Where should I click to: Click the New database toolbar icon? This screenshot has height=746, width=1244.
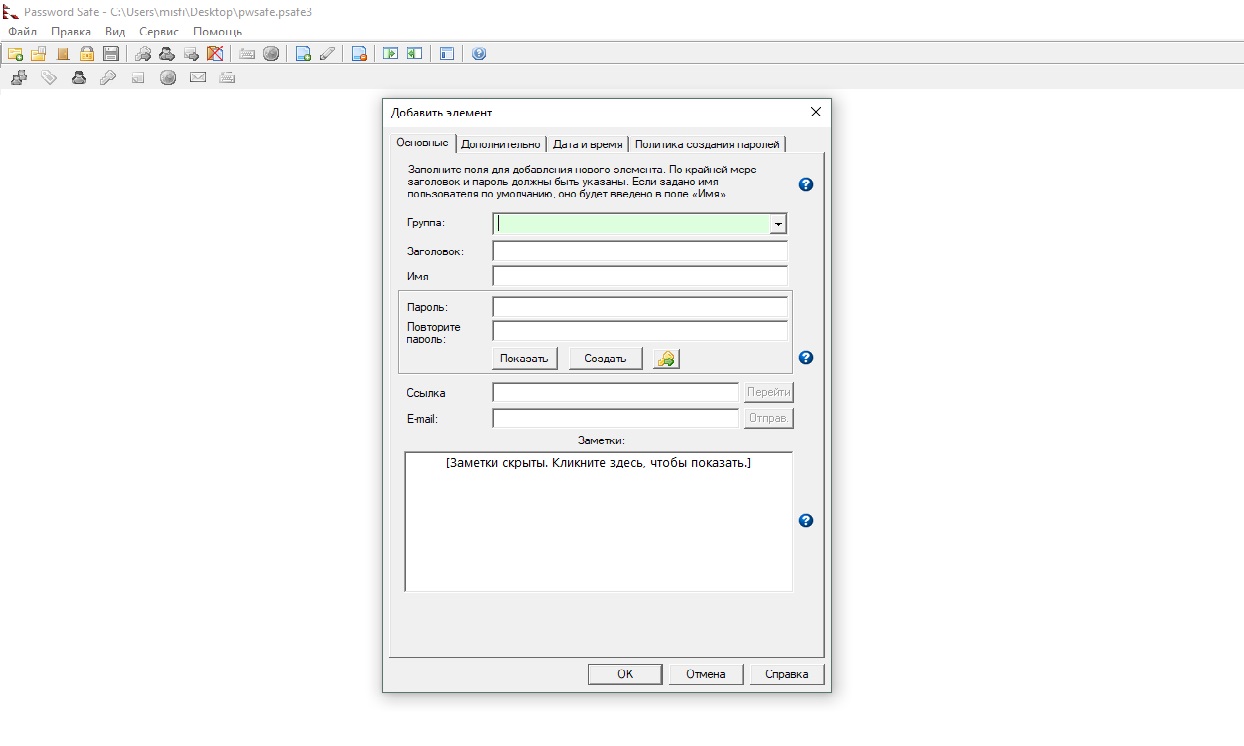click(x=15, y=54)
